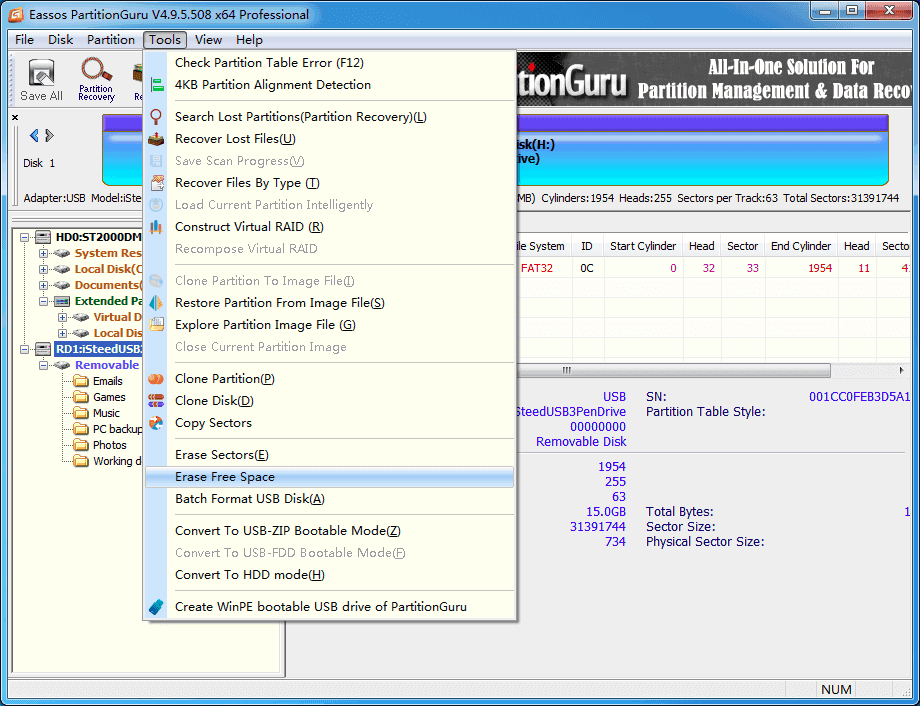Click the Recover Files By Type icon
This screenshot has width=920, height=706.
[x=157, y=183]
